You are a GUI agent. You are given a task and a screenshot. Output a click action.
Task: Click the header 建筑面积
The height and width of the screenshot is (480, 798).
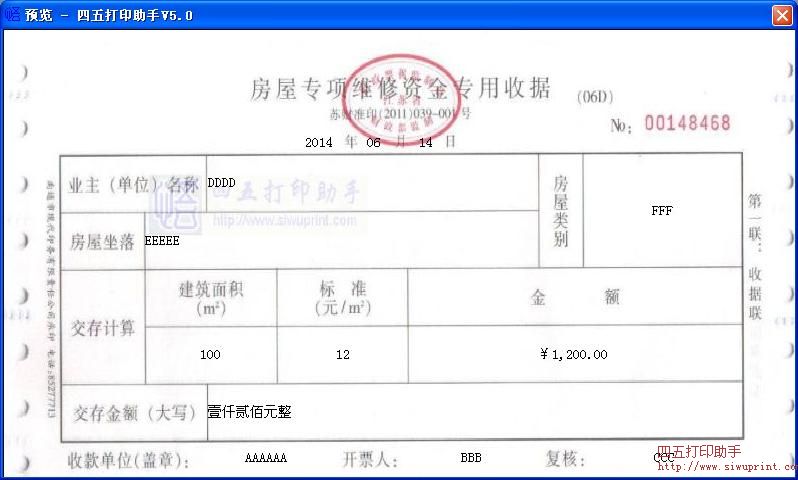(x=211, y=289)
